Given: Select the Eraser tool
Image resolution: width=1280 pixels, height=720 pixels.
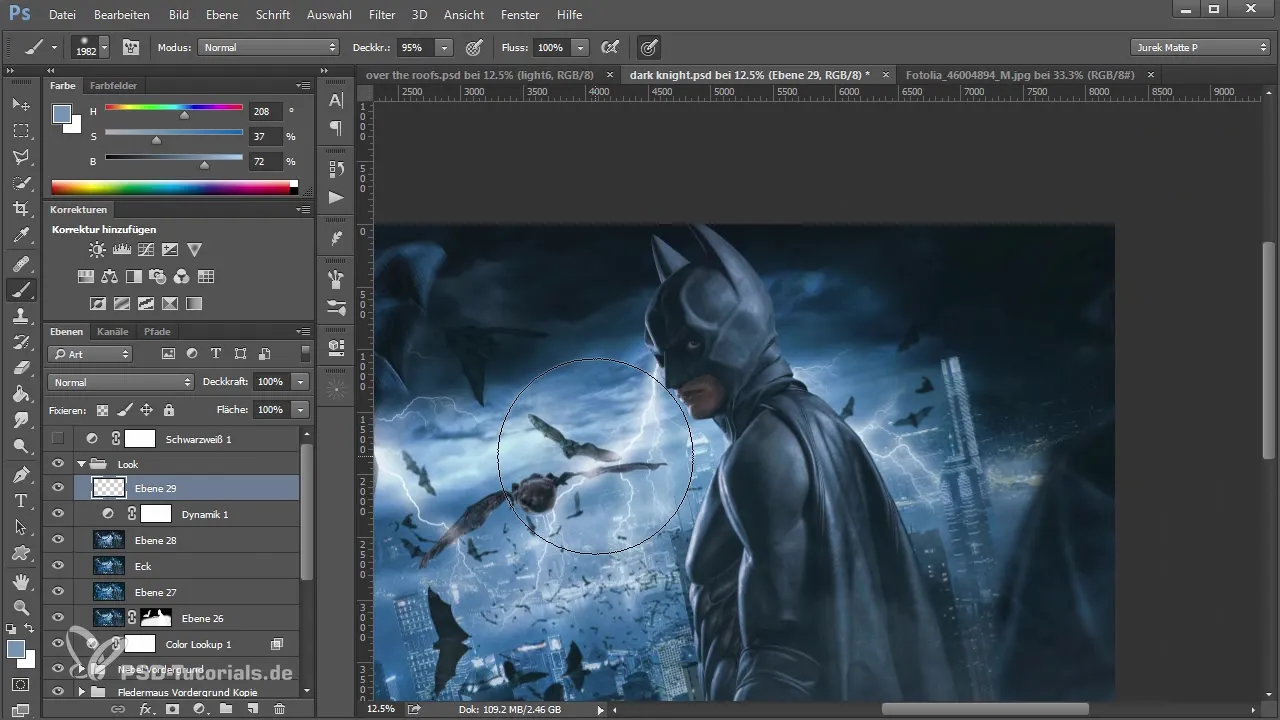Looking at the screenshot, I should click(x=21, y=368).
